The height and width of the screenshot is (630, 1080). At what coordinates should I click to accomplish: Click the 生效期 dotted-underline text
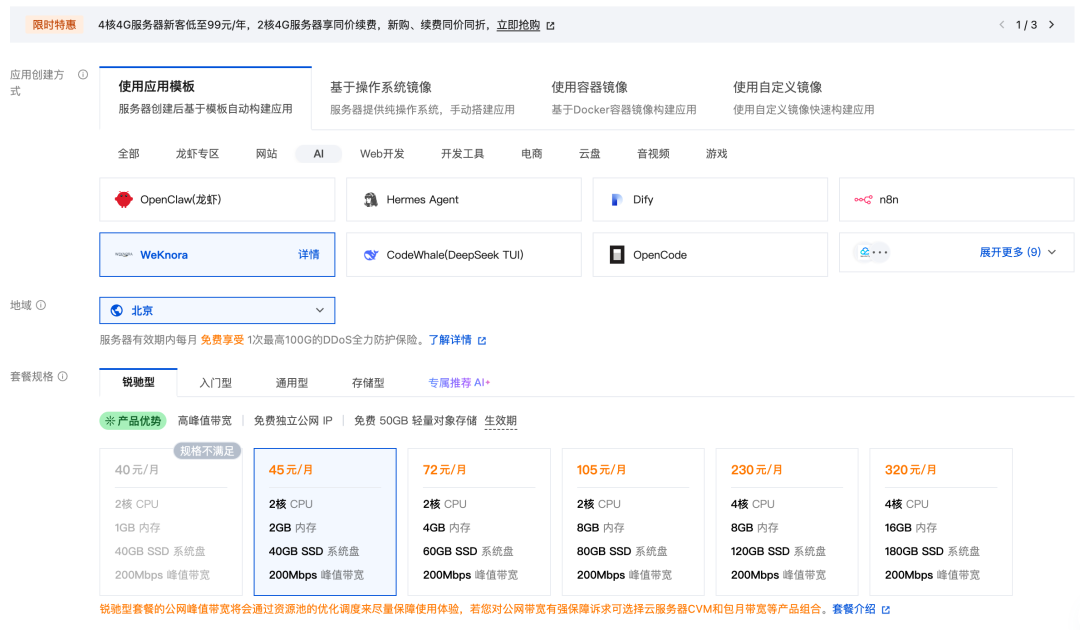501,421
